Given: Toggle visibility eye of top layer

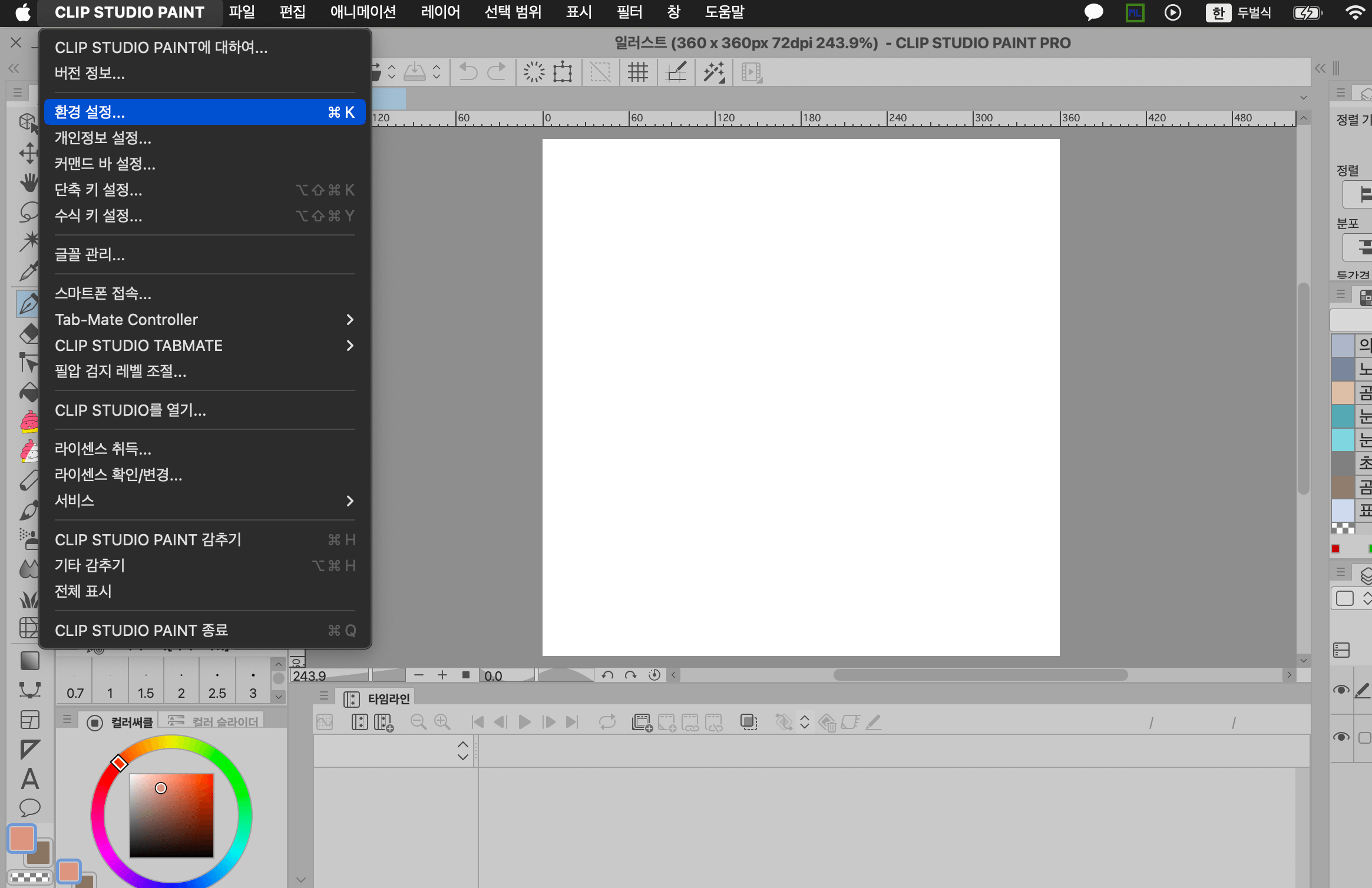Looking at the screenshot, I should (1341, 690).
